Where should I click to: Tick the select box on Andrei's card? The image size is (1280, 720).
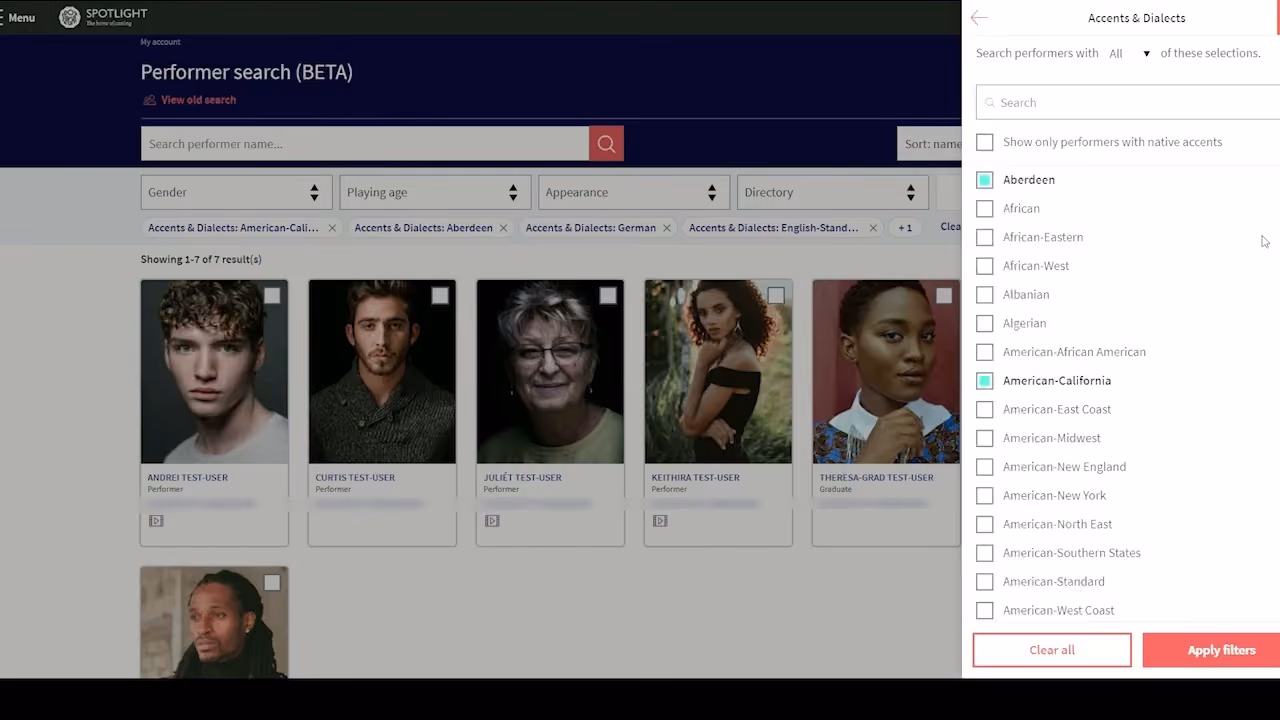[x=272, y=296]
